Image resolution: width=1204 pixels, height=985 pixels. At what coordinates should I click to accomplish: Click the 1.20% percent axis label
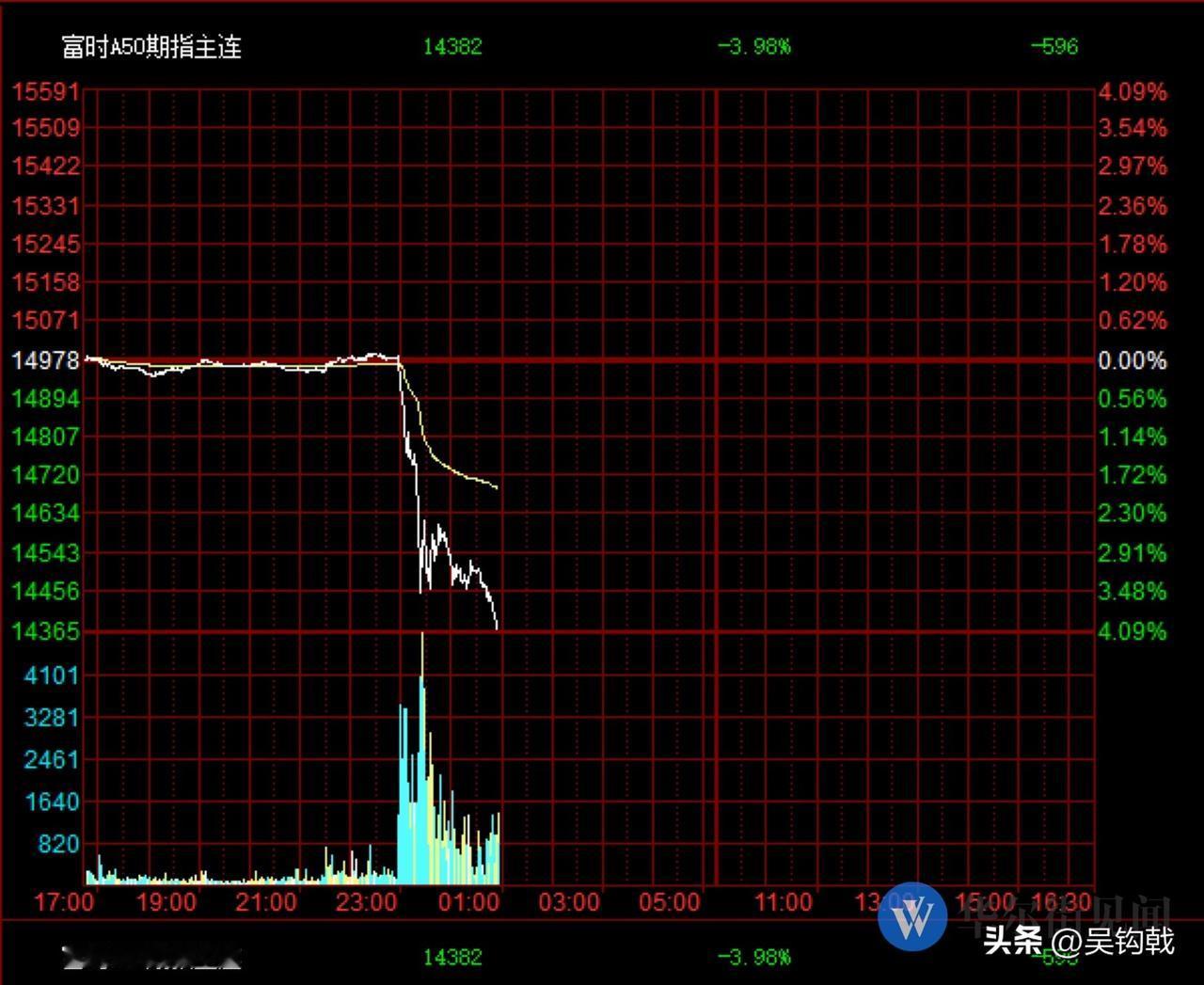(x=1133, y=281)
